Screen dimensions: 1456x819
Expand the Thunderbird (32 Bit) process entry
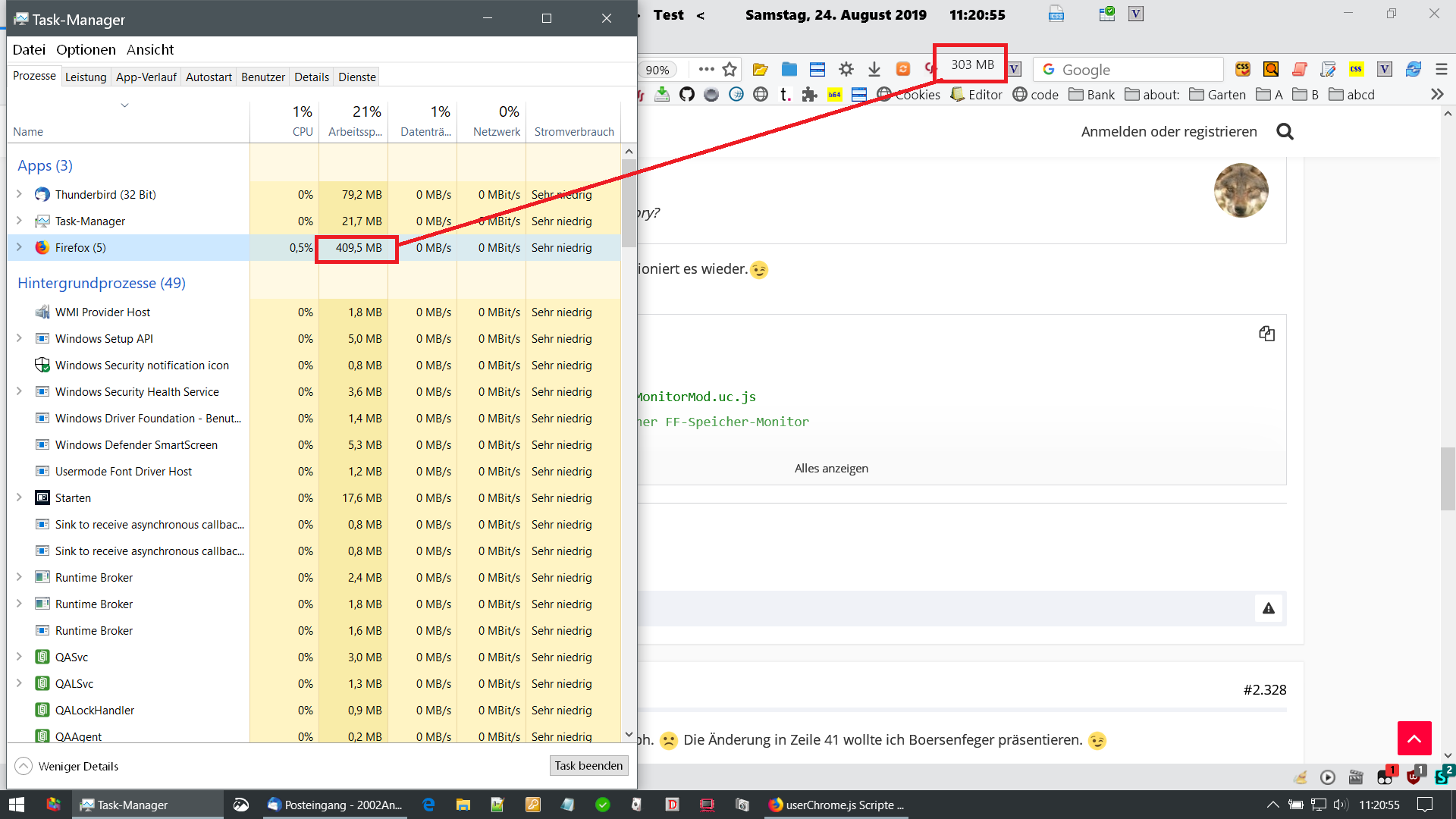[20, 194]
